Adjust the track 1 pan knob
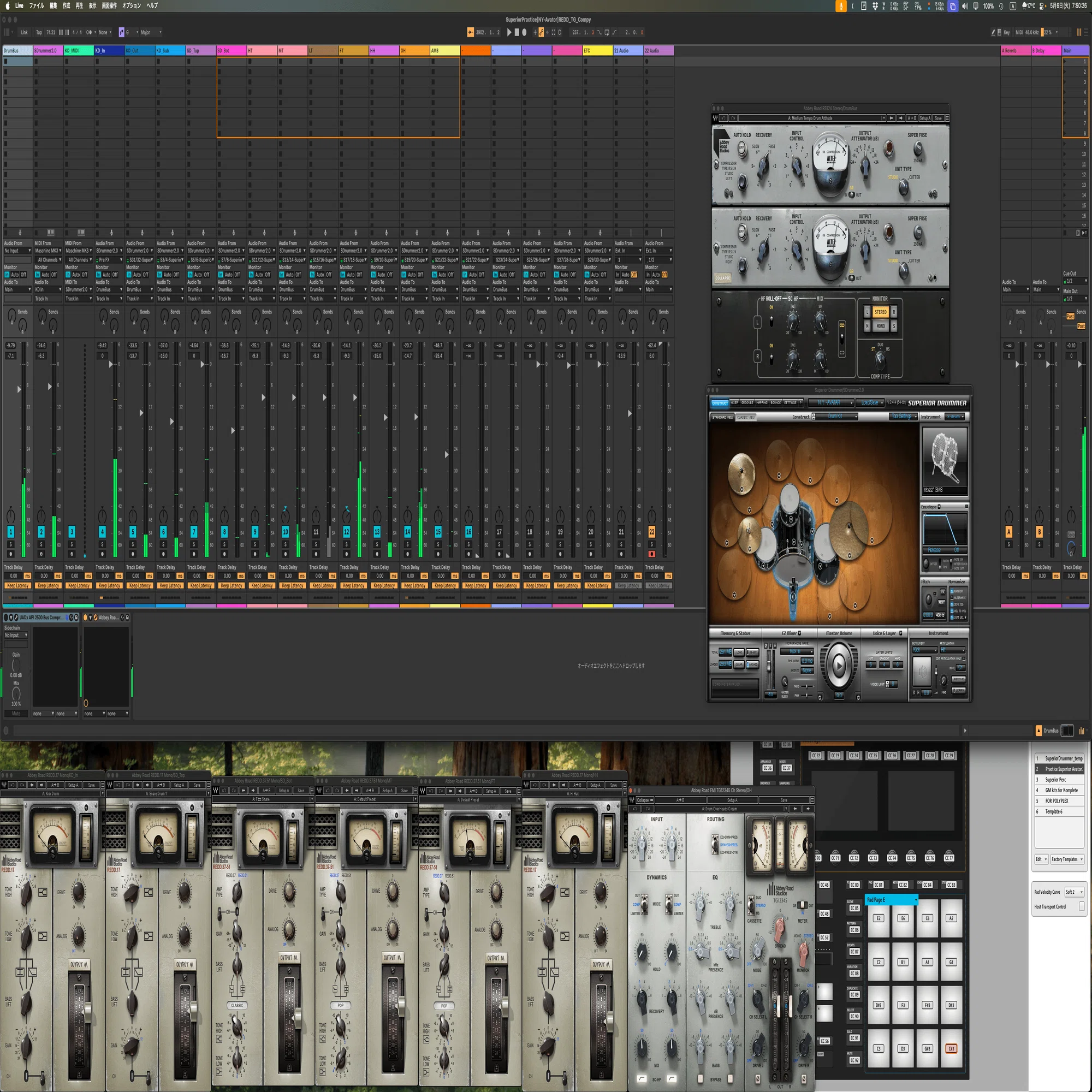The image size is (1092, 1092). (x=11, y=515)
